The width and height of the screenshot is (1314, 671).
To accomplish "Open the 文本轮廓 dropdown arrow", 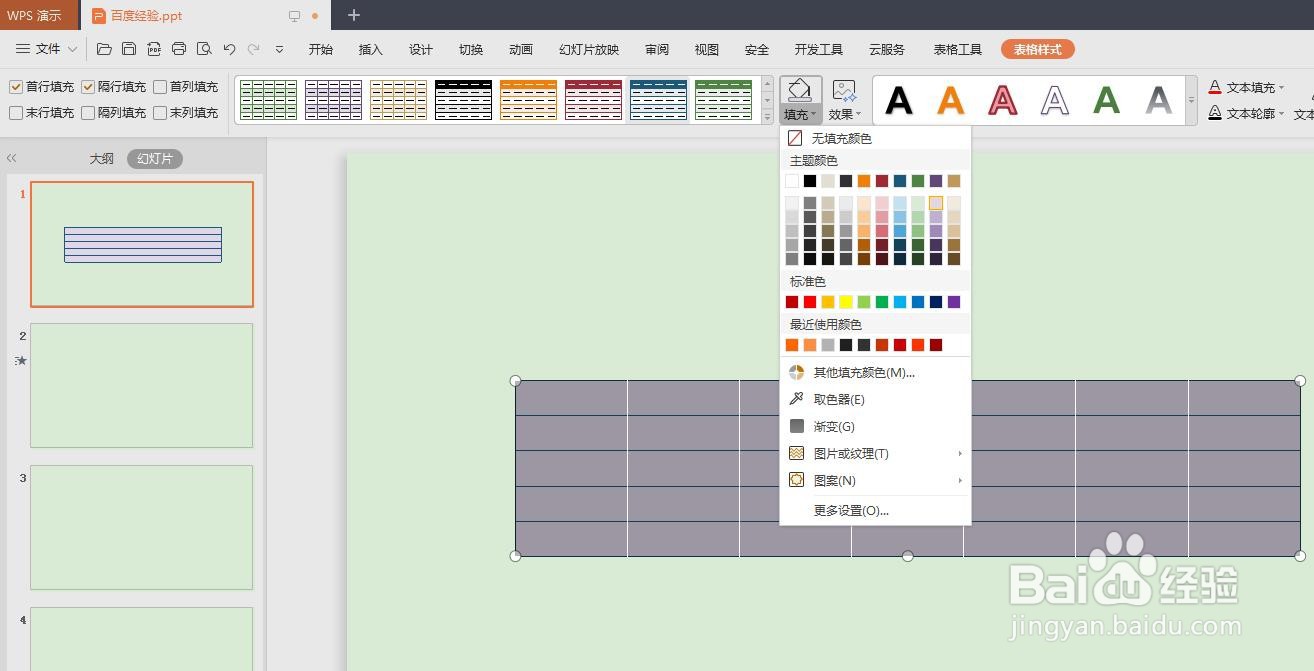I will [1282, 114].
